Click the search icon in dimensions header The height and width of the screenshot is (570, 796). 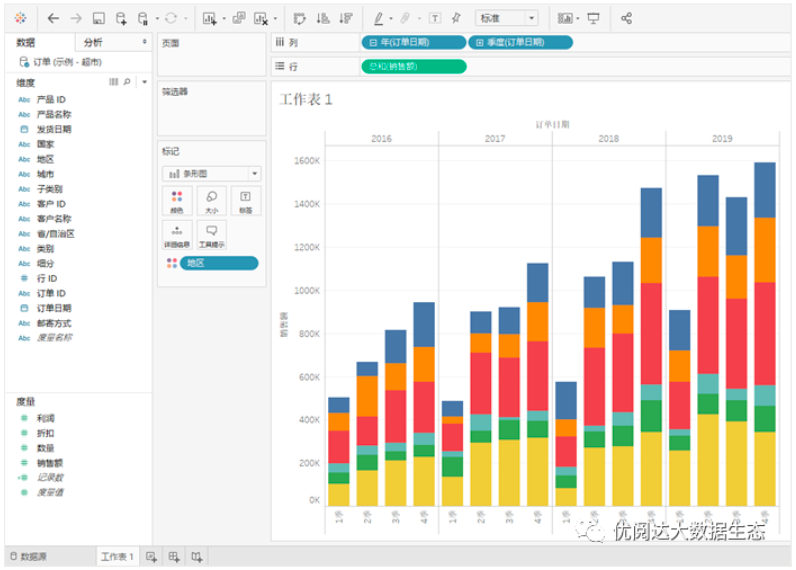126,82
